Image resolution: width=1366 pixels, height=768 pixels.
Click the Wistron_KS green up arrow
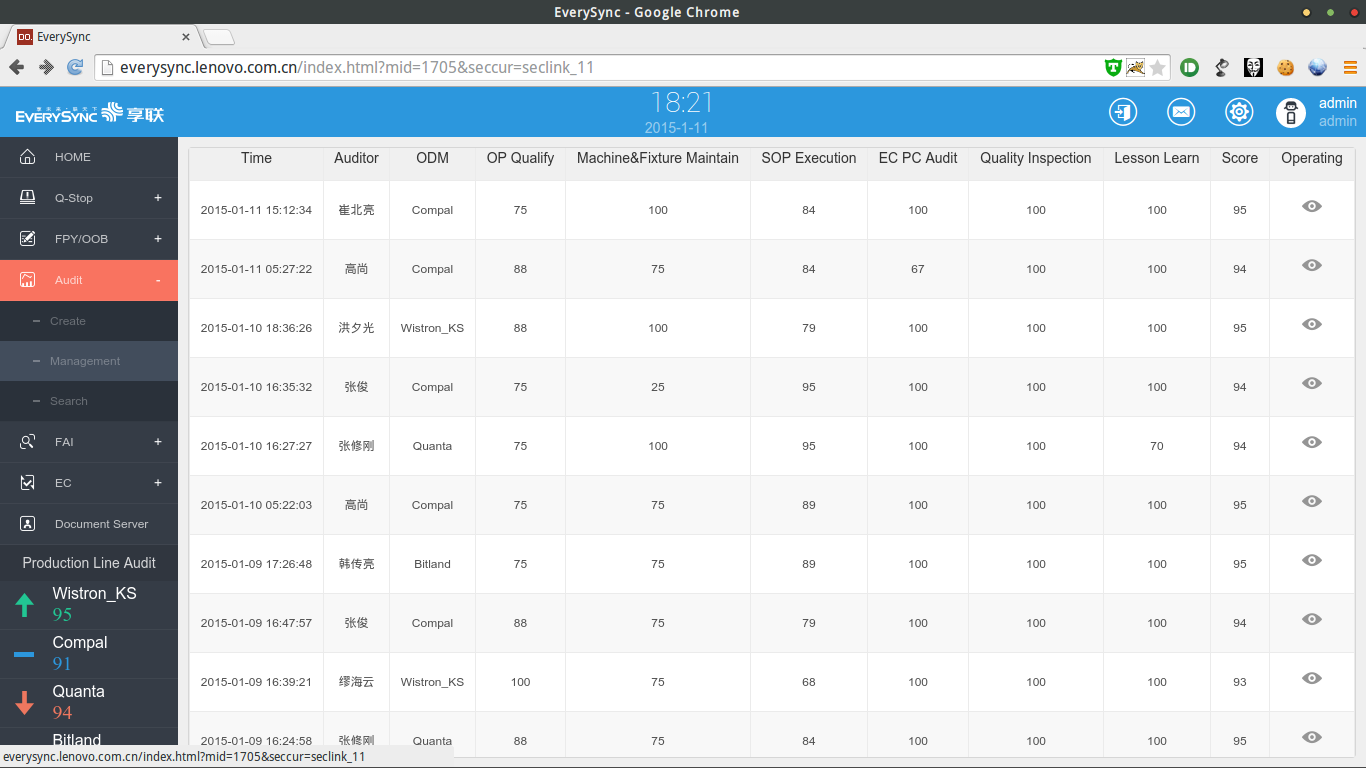tap(25, 604)
